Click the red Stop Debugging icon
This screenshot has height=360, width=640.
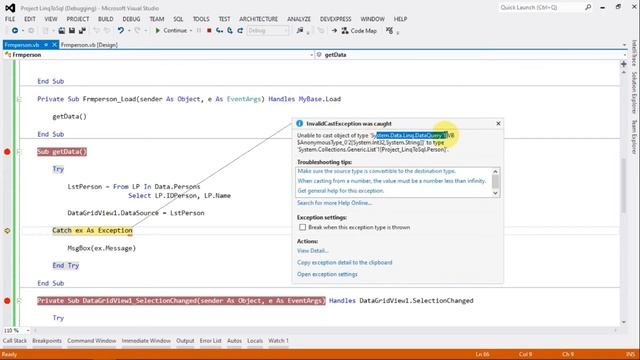point(209,31)
